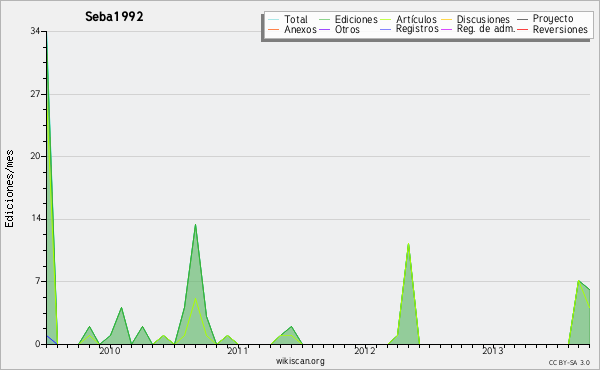Image resolution: width=600 pixels, height=370 pixels.
Task: Click the Ediciones/mes axis title
Action: [x=9, y=189]
